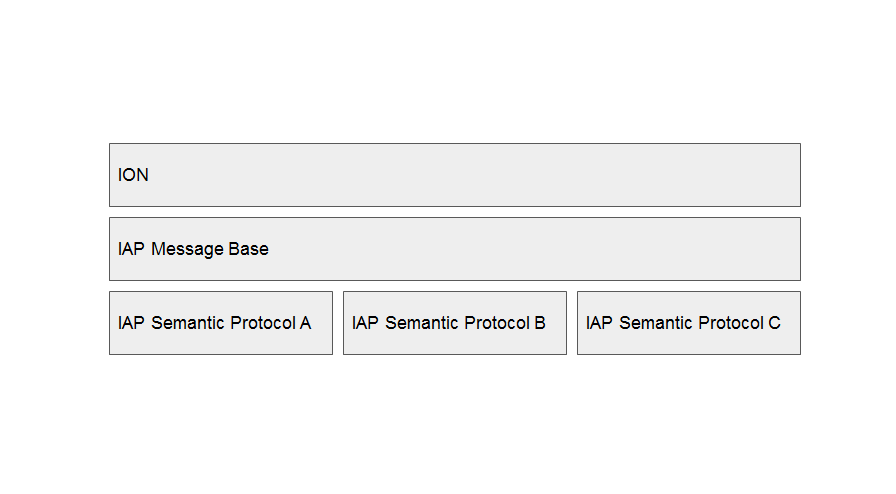This screenshot has height=494, width=896.
Task: Click "IAP" in the Protocol C box
Action: tap(599, 323)
